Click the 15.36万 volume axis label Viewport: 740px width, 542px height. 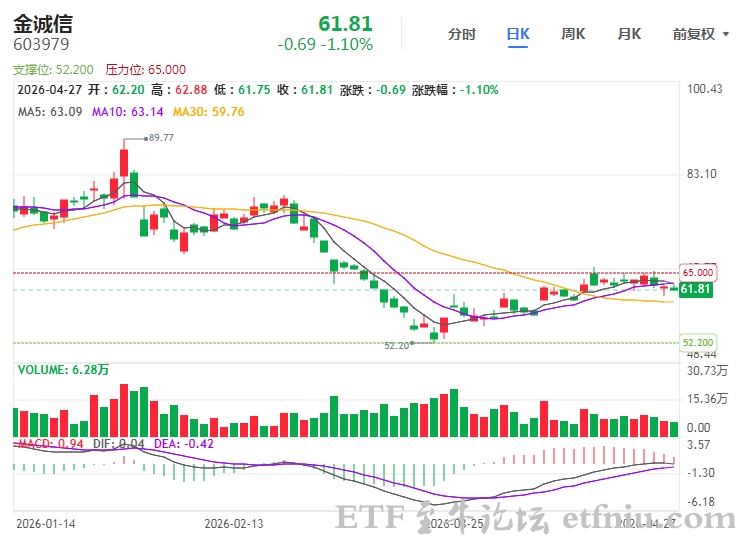tap(707, 399)
